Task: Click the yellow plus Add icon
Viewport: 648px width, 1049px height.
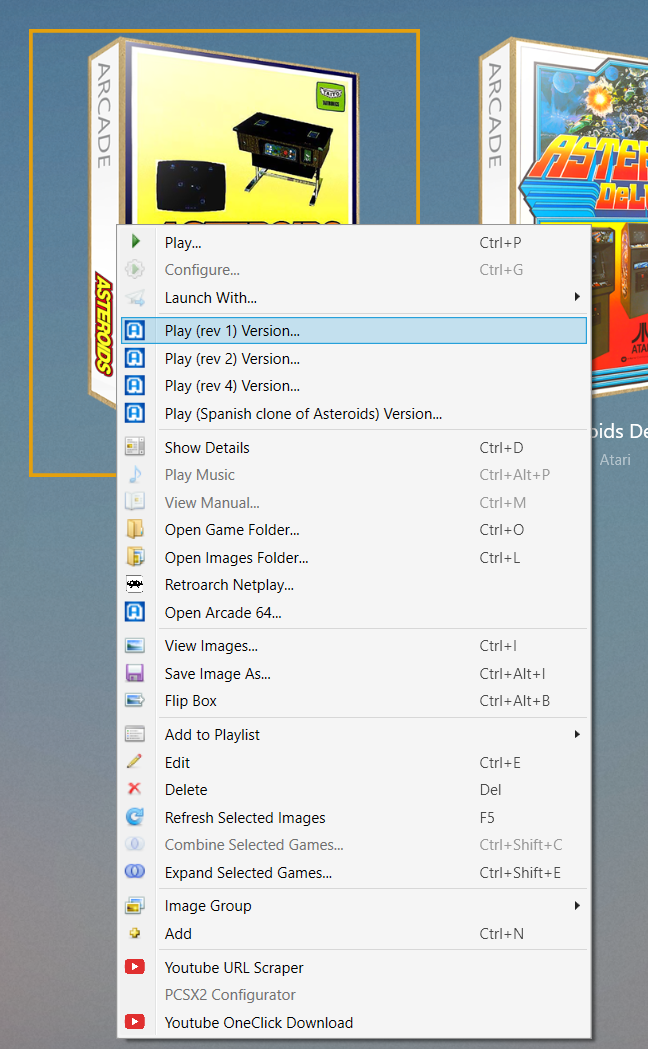Action: [x=135, y=933]
